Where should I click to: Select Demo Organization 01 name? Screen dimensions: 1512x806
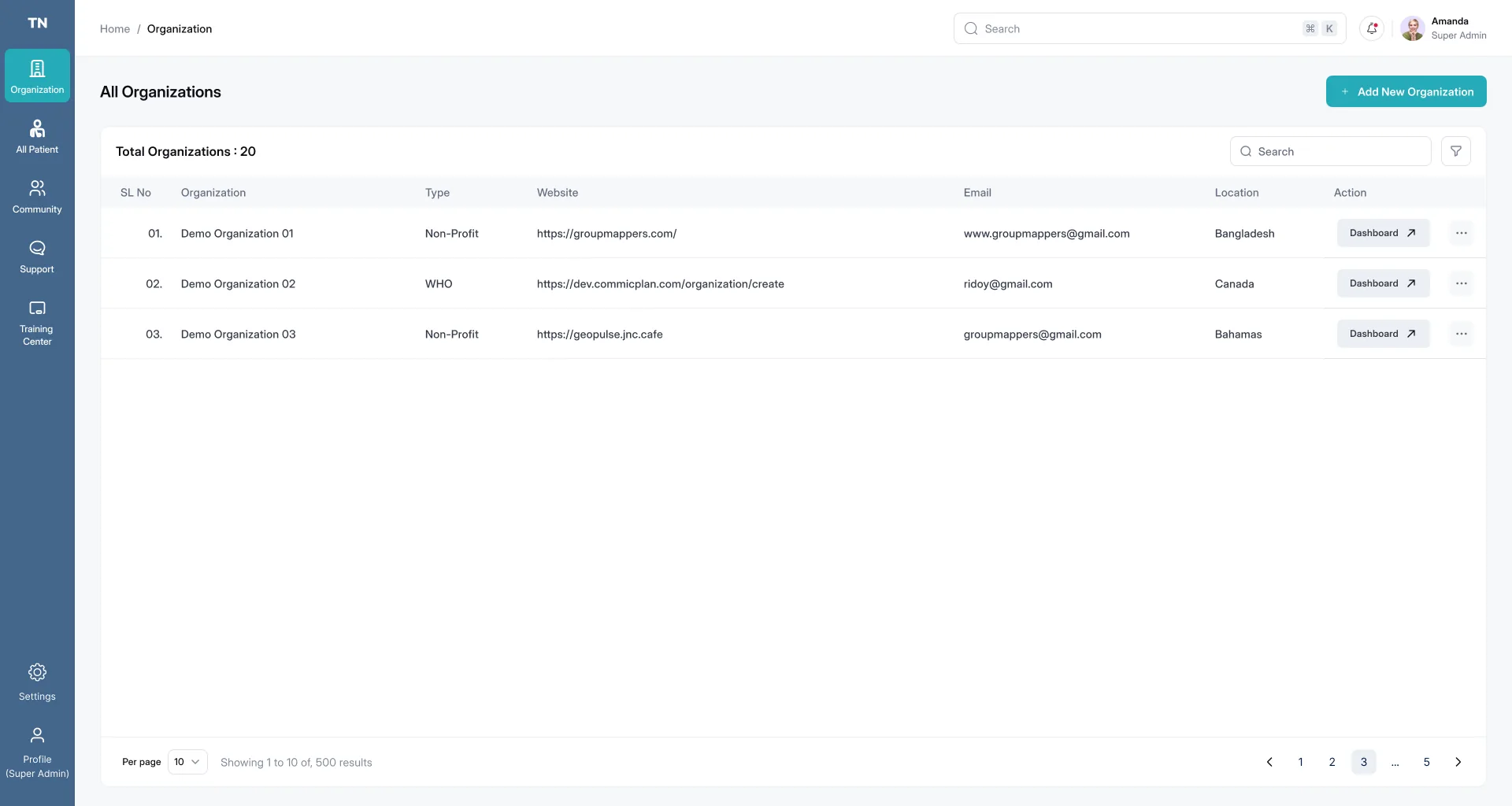coord(237,234)
